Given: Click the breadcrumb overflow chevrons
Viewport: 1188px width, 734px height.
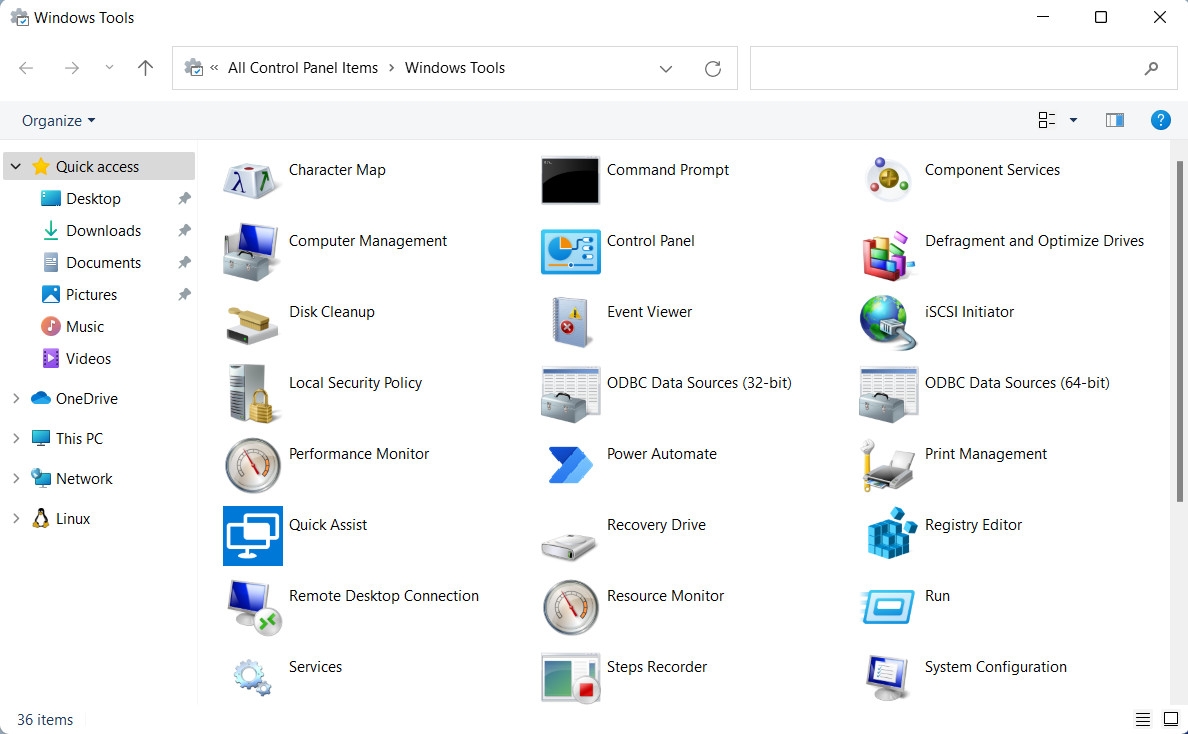Looking at the screenshot, I should pyautogui.click(x=214, y=67).
